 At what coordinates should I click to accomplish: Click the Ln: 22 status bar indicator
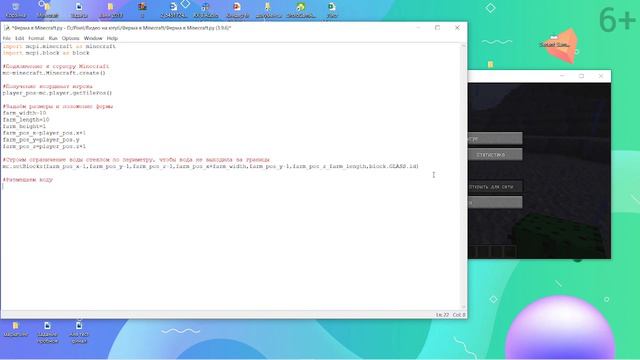coord(442,315)
